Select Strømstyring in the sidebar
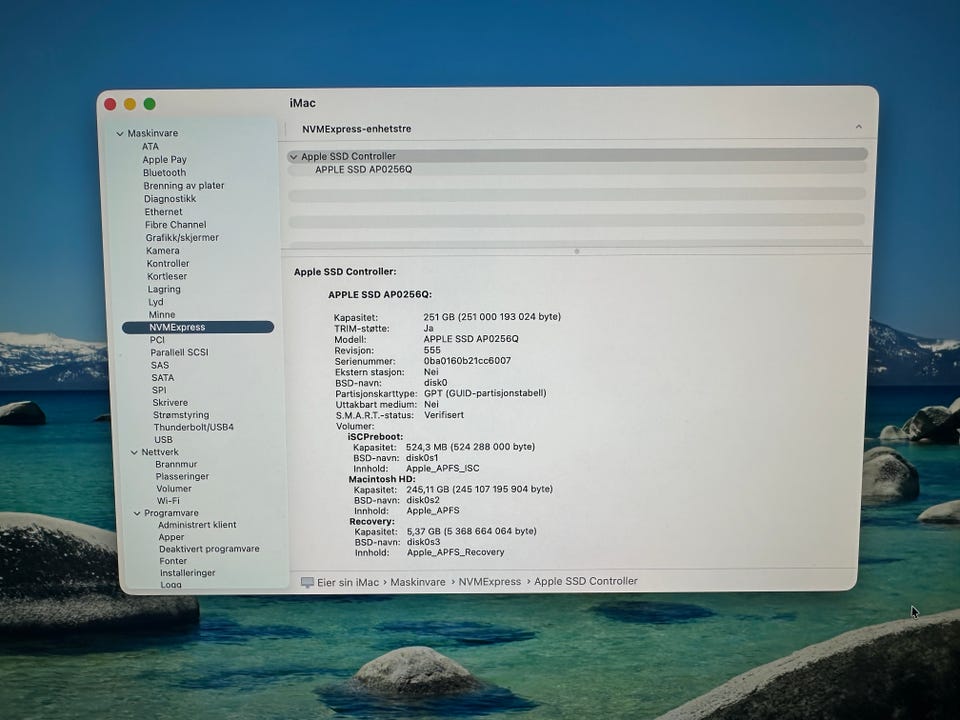 coord(181,415)
